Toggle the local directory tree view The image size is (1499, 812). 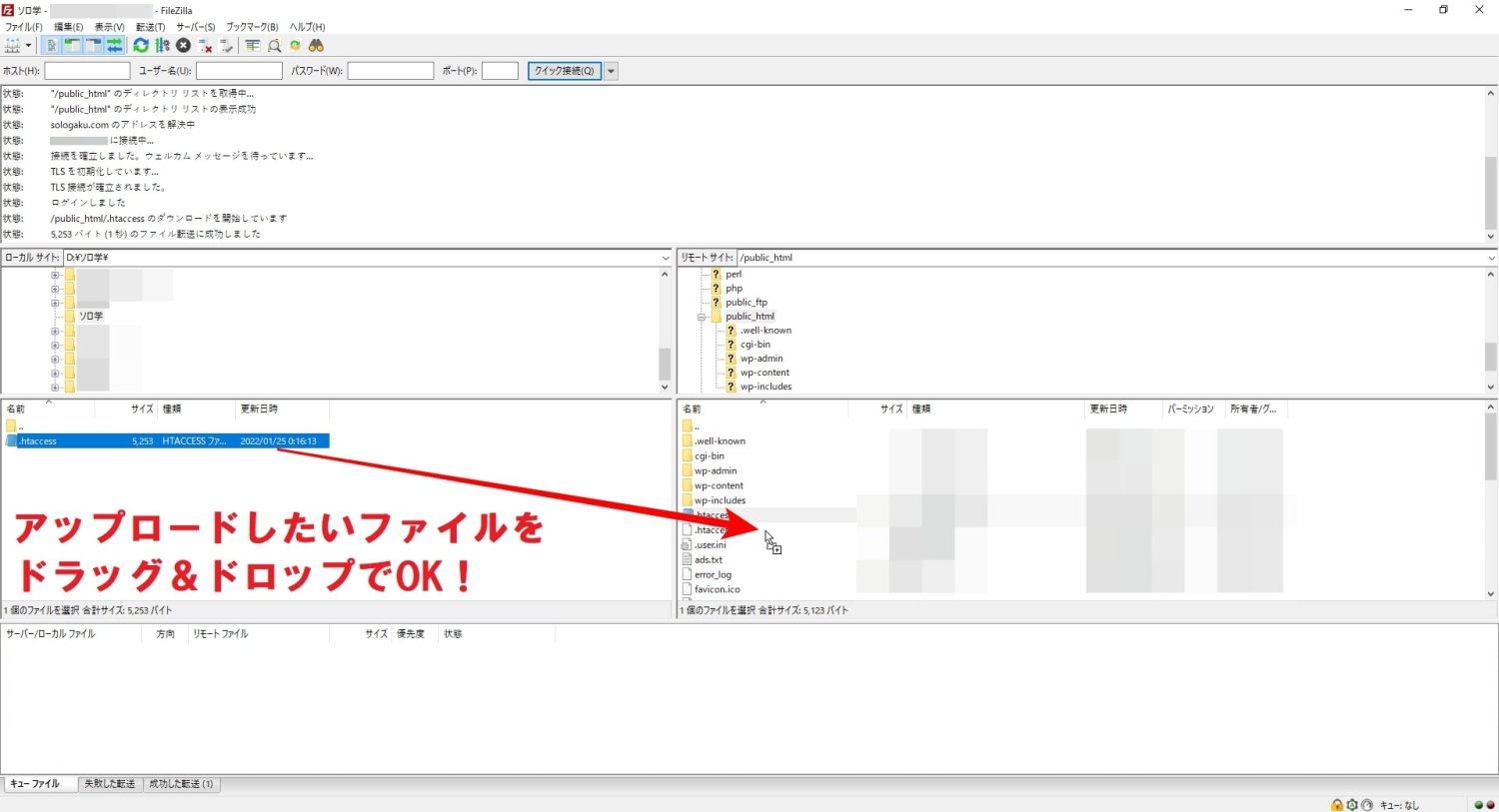coord(72,46)
